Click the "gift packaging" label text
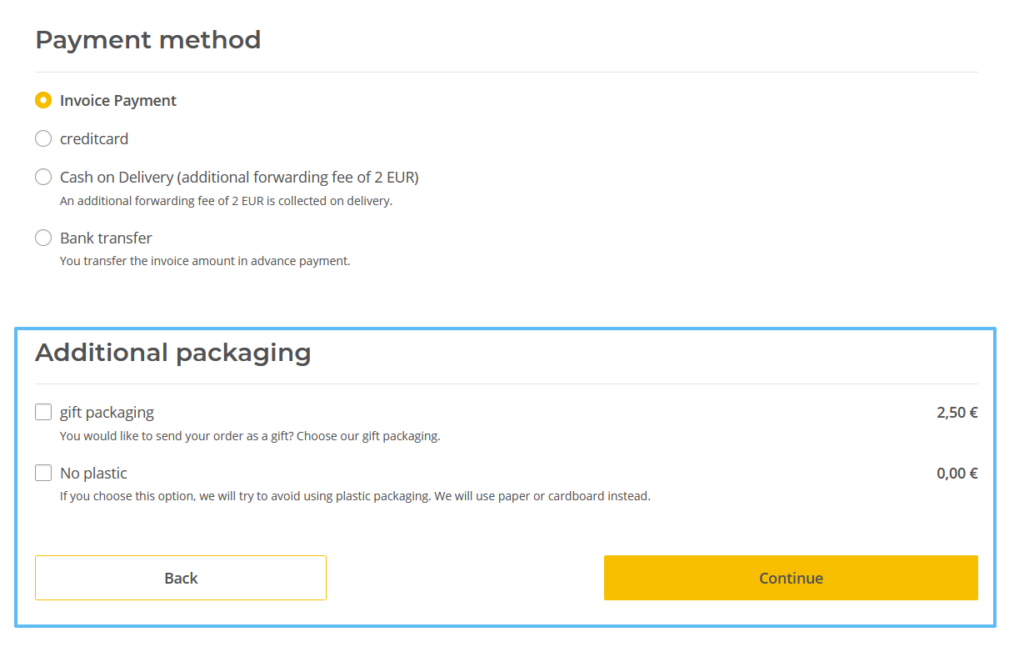Screen dimensions: 1024x657 tap(107, 412)
